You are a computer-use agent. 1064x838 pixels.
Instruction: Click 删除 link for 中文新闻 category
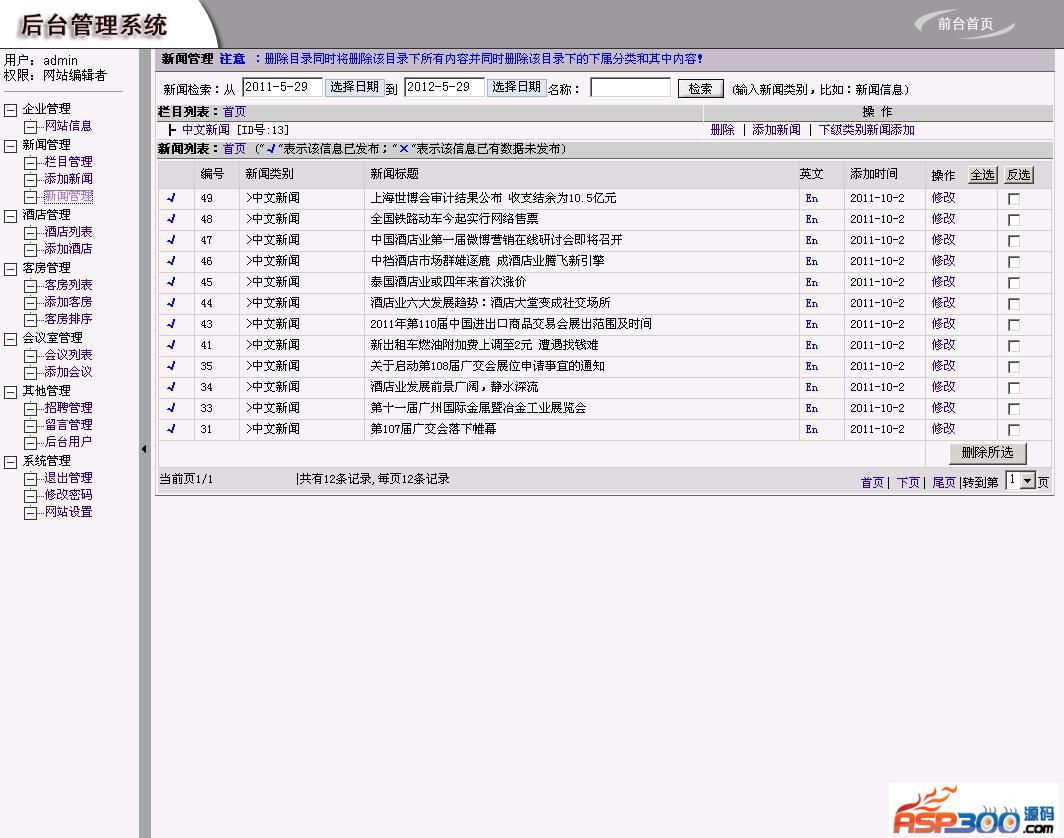coord(723,130)
